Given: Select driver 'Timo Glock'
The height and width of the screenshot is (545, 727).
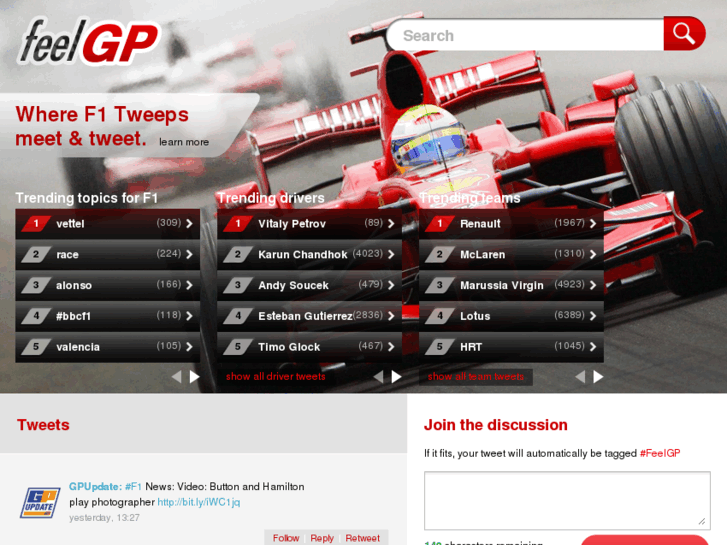Looking at the screenshot, I should [x=289, y=347].
